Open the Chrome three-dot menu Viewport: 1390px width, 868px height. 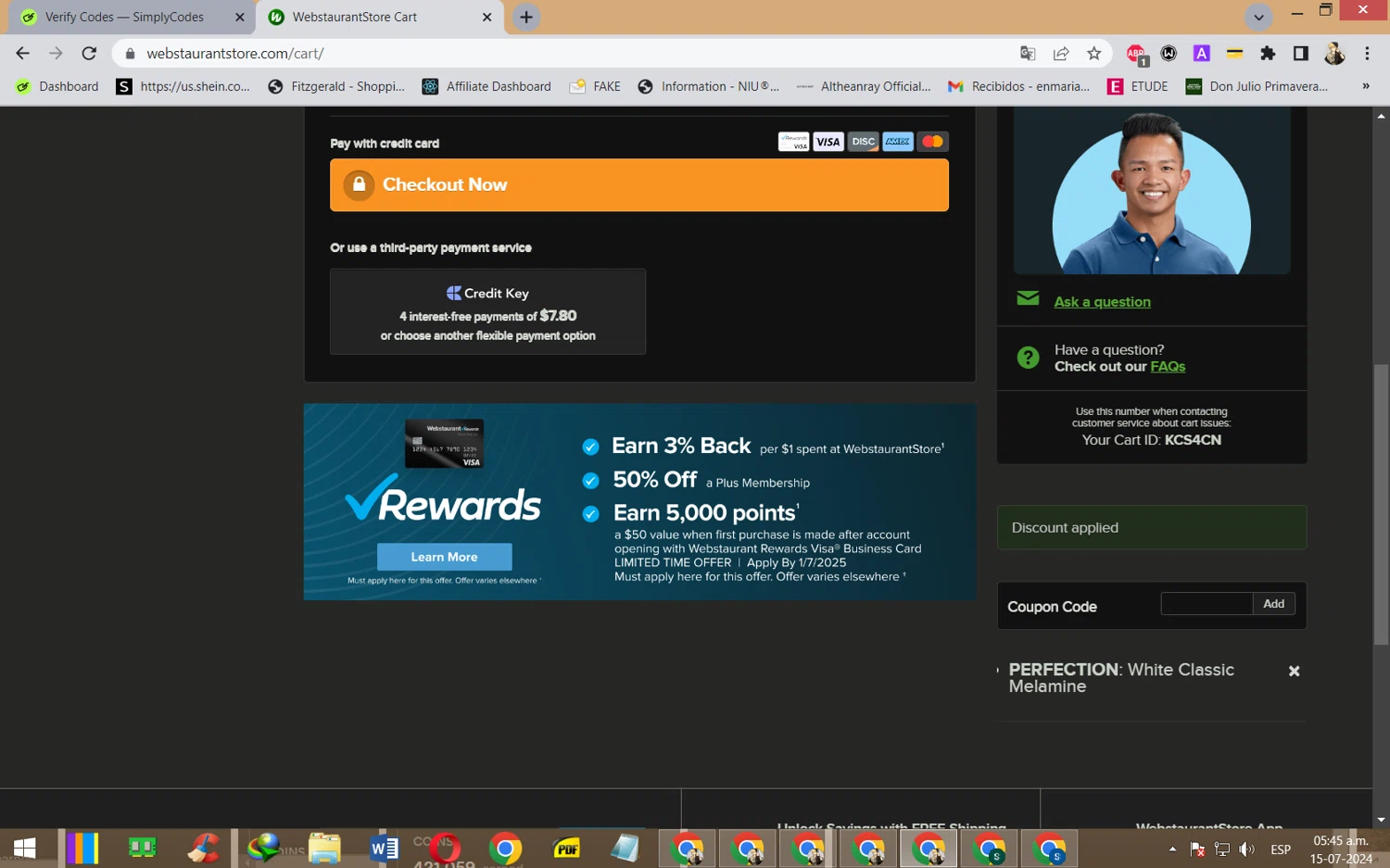pyautogui.click(x=1367, y=53)
